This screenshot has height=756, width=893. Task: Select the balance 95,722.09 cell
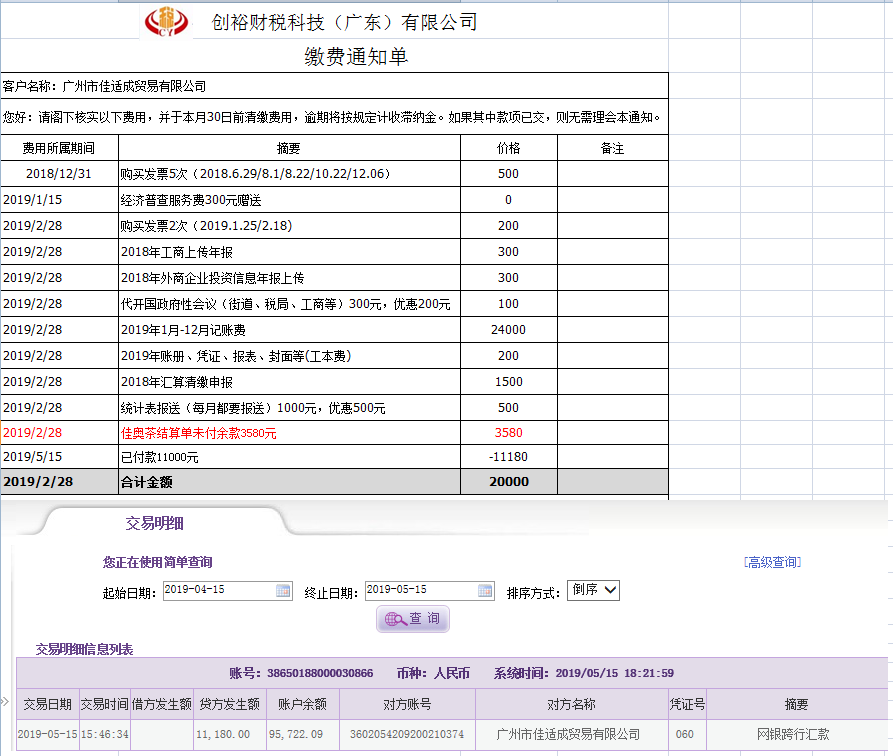(302, 734)
